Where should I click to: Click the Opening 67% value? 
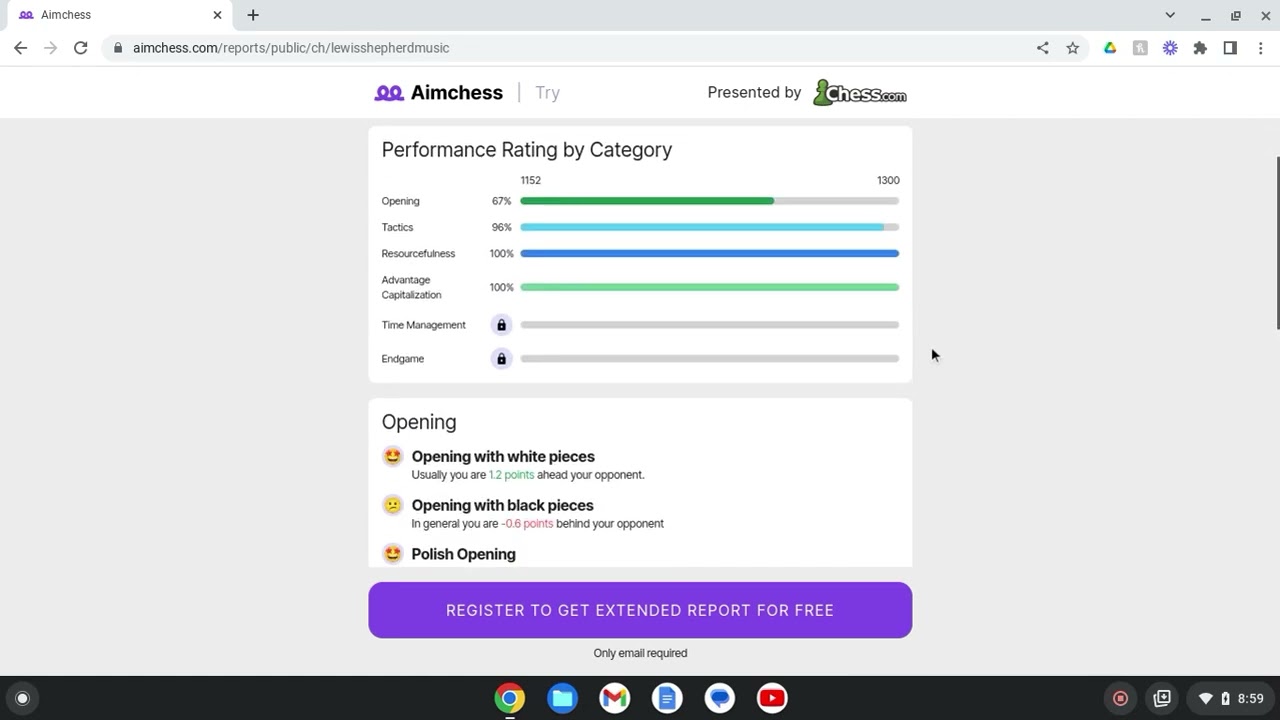click(501, 201)
